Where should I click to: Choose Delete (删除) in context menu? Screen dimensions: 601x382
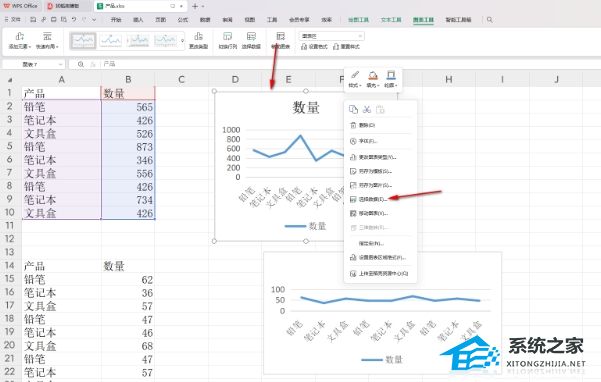coord(380,125)
